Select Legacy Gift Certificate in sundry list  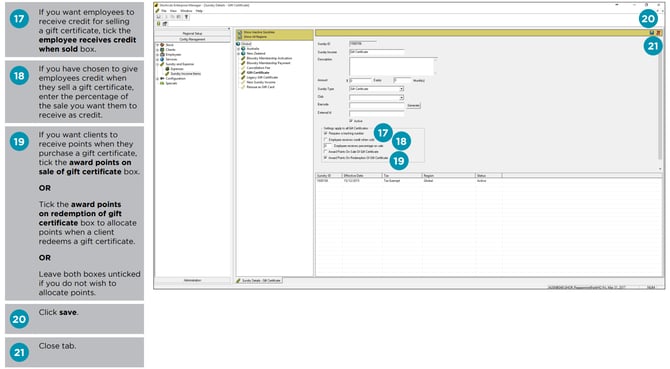262,77
